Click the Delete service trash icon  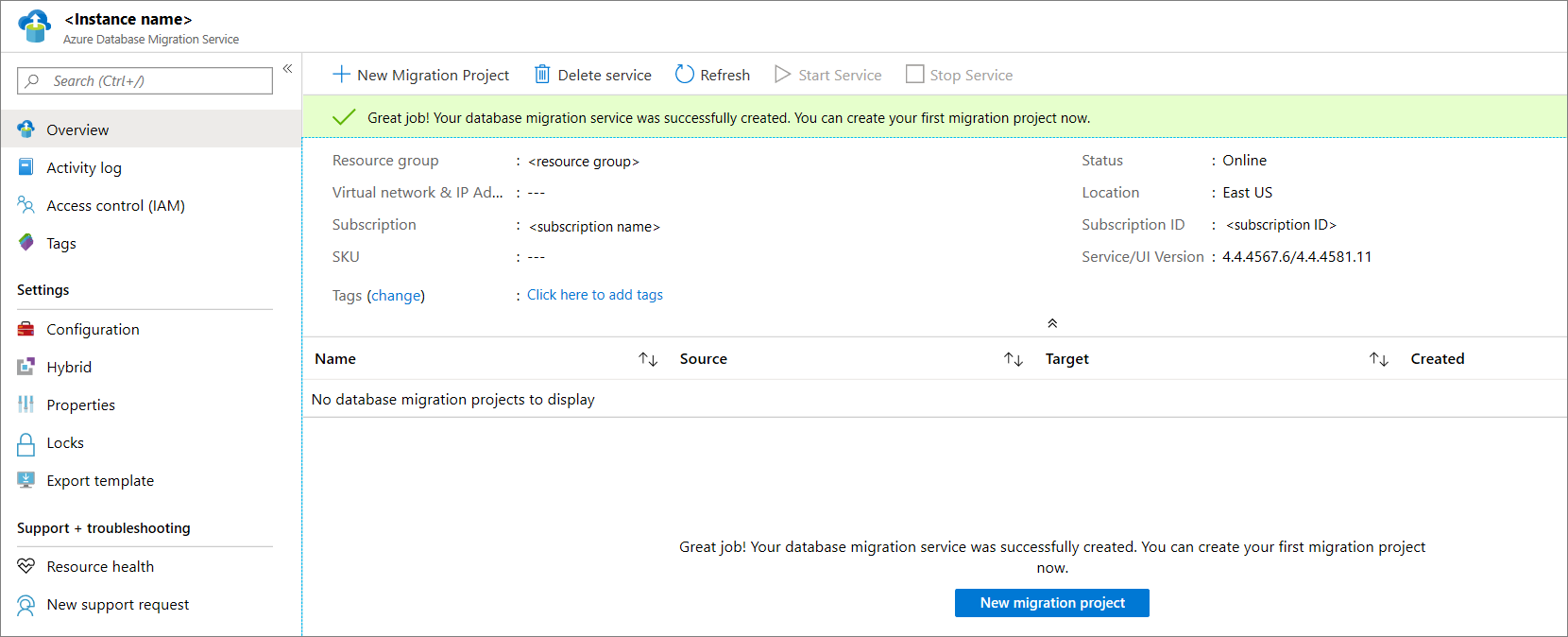point(542,75)
